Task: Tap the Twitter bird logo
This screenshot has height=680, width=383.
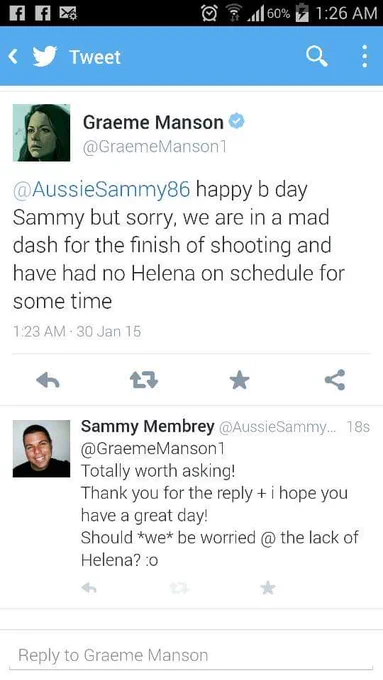Action: point(45,56)
